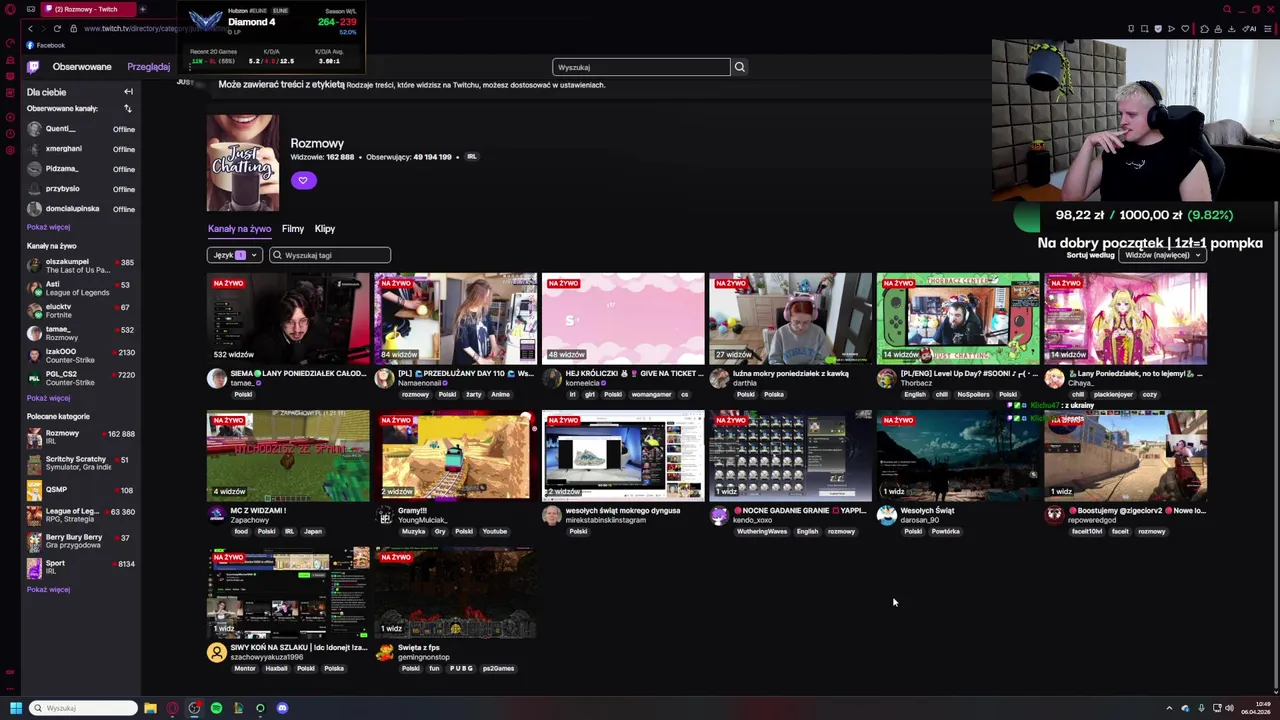Open Spotify from the taskbar
Image resolution: width=1280 pixels, height=720 pixels.
pos(216,708)
